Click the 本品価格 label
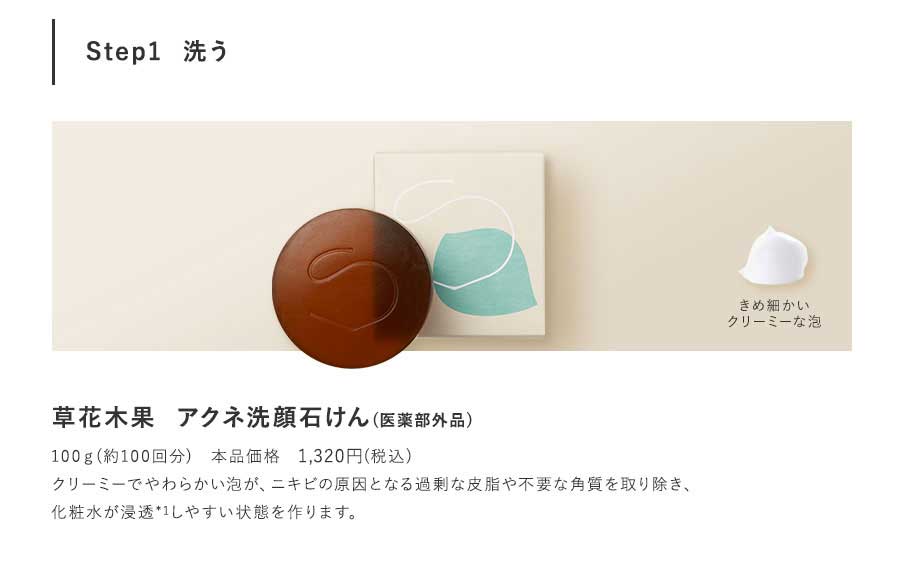900x580 pixels. [x=245, y=456]
